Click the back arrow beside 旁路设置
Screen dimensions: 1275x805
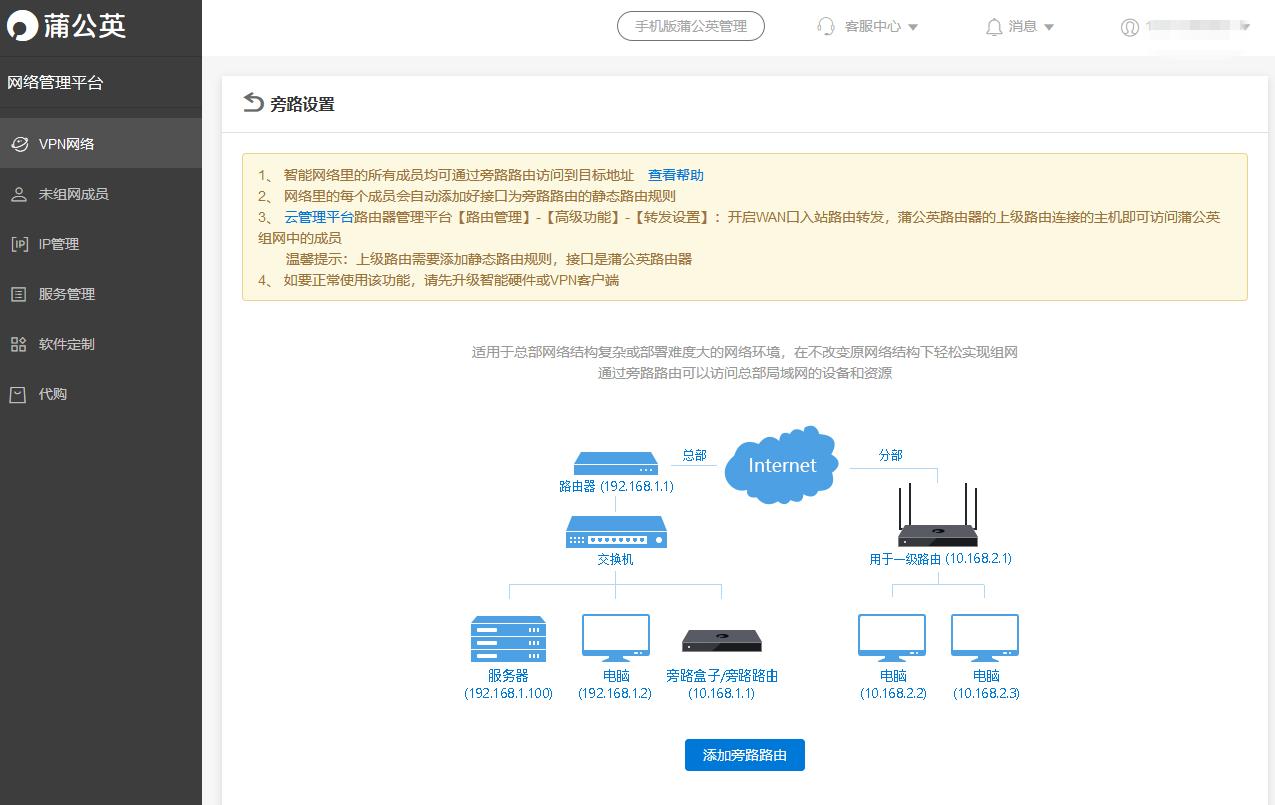(x=253, y=103)
